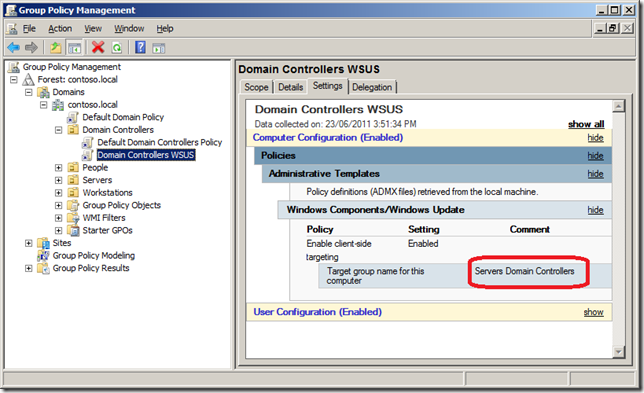The height and width of the screenshot is (393, 644).
Task: Collapse the contoso.local domain node
Action: point(44,105)
